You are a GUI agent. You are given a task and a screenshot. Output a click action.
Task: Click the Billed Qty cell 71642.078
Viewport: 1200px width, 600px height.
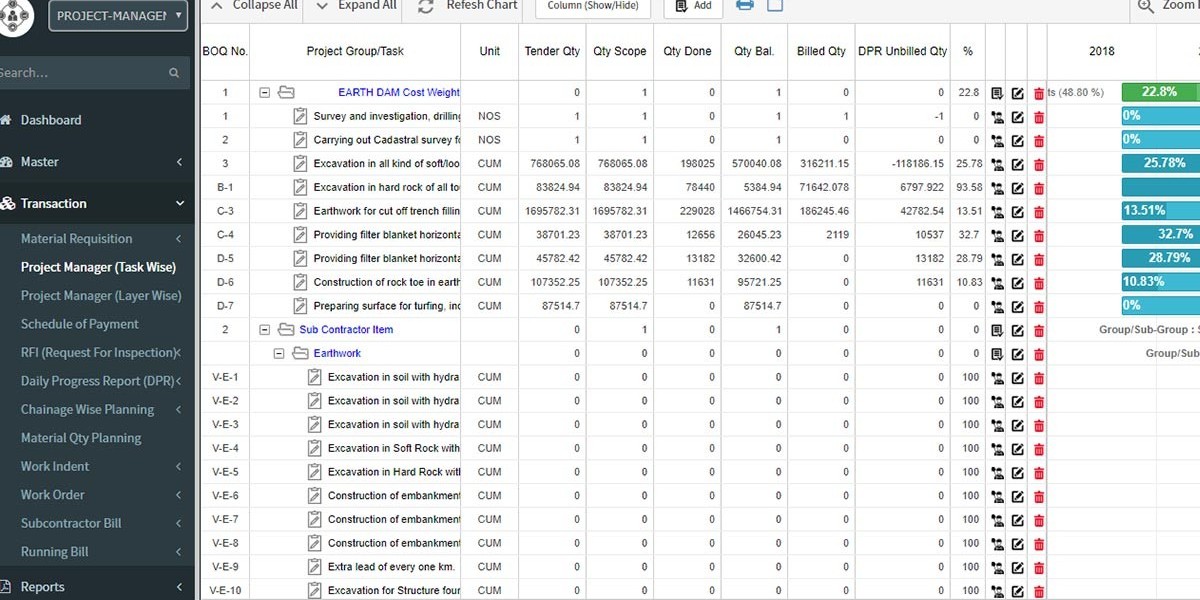point(821,187)
